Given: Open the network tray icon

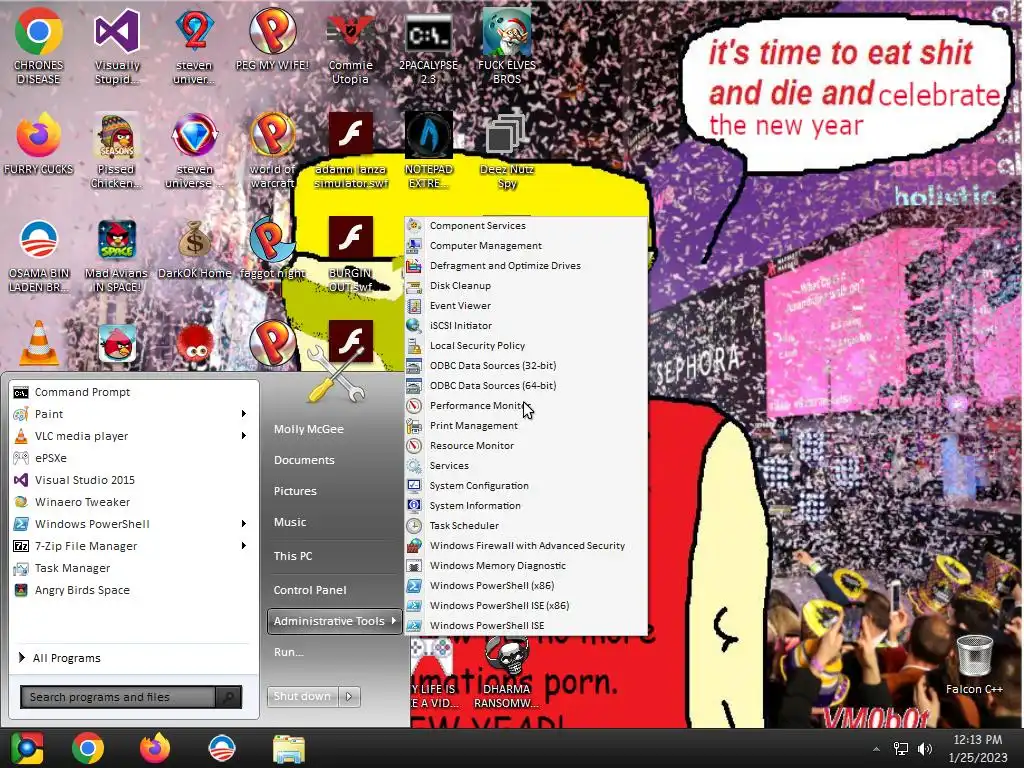Looking at the screenshot, I should [x=901, y=749].
